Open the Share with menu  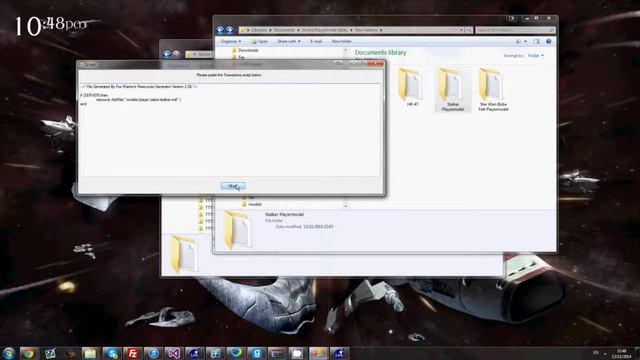point(289,41)
